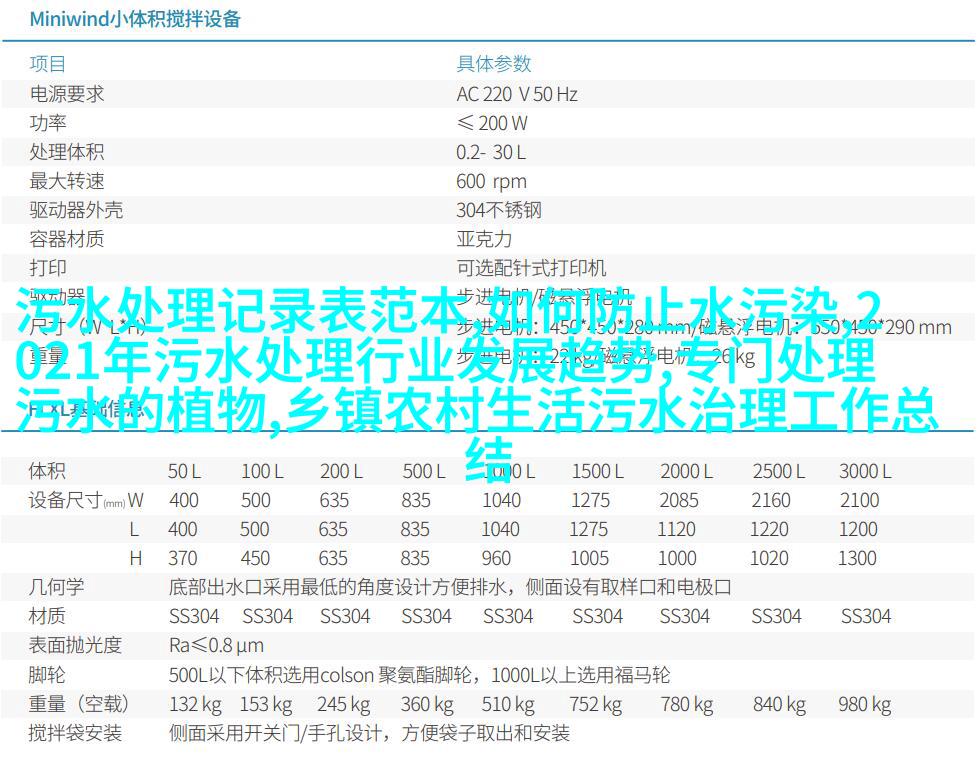978x759 pixels.
Task: Click the 245 kg weight value
Action: pyautogui.click(x=343, y=705)
